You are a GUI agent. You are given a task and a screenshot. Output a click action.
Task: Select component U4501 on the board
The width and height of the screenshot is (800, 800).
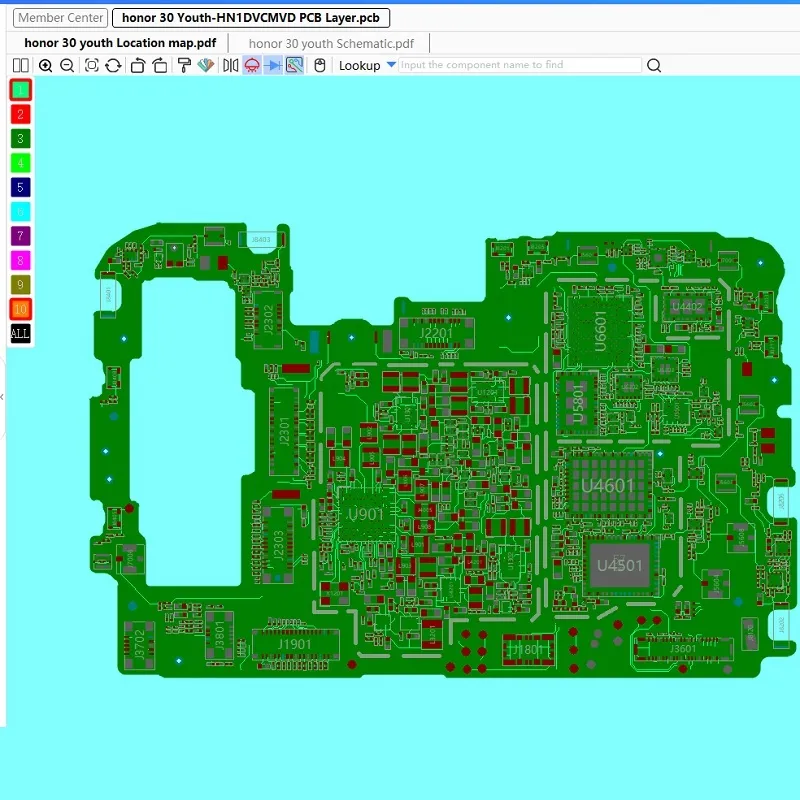point(619,565)
